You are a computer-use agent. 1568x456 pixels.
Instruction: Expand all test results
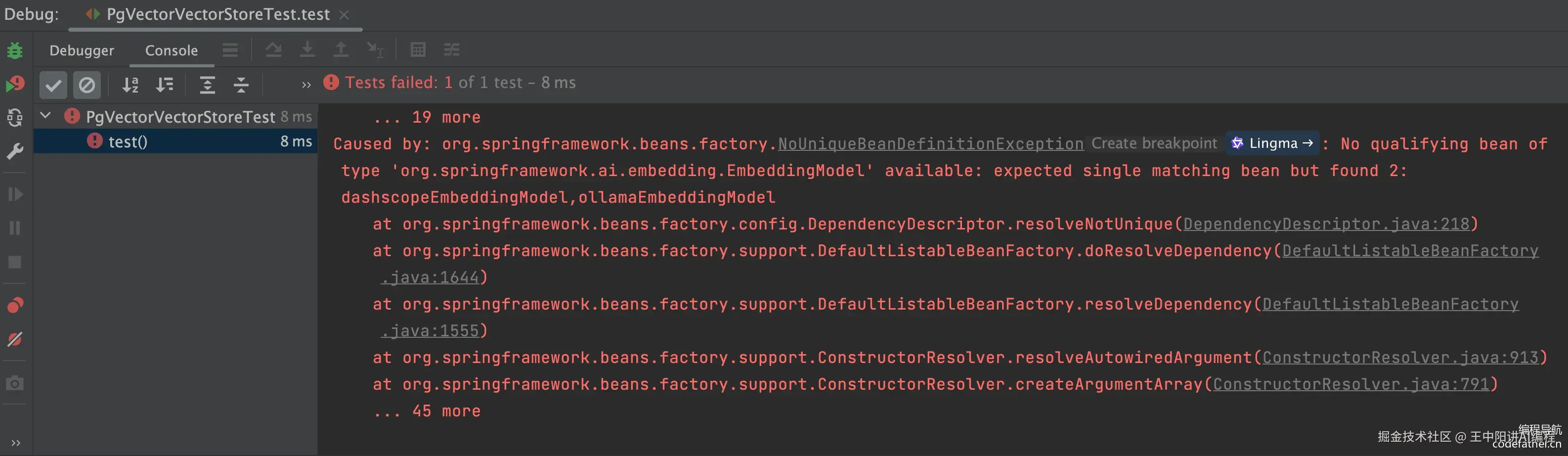[x=207, y=85]
